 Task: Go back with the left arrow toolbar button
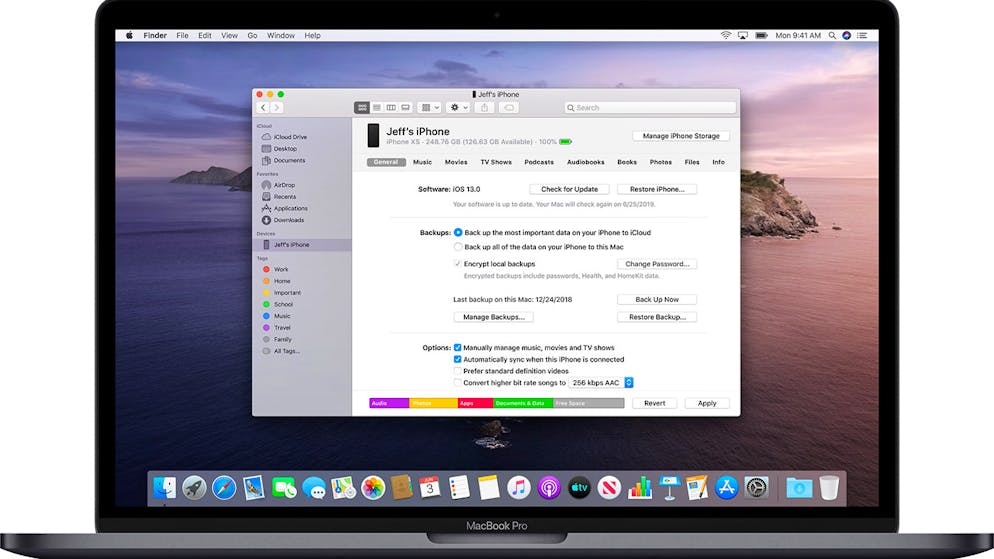(x=263, y=108)
